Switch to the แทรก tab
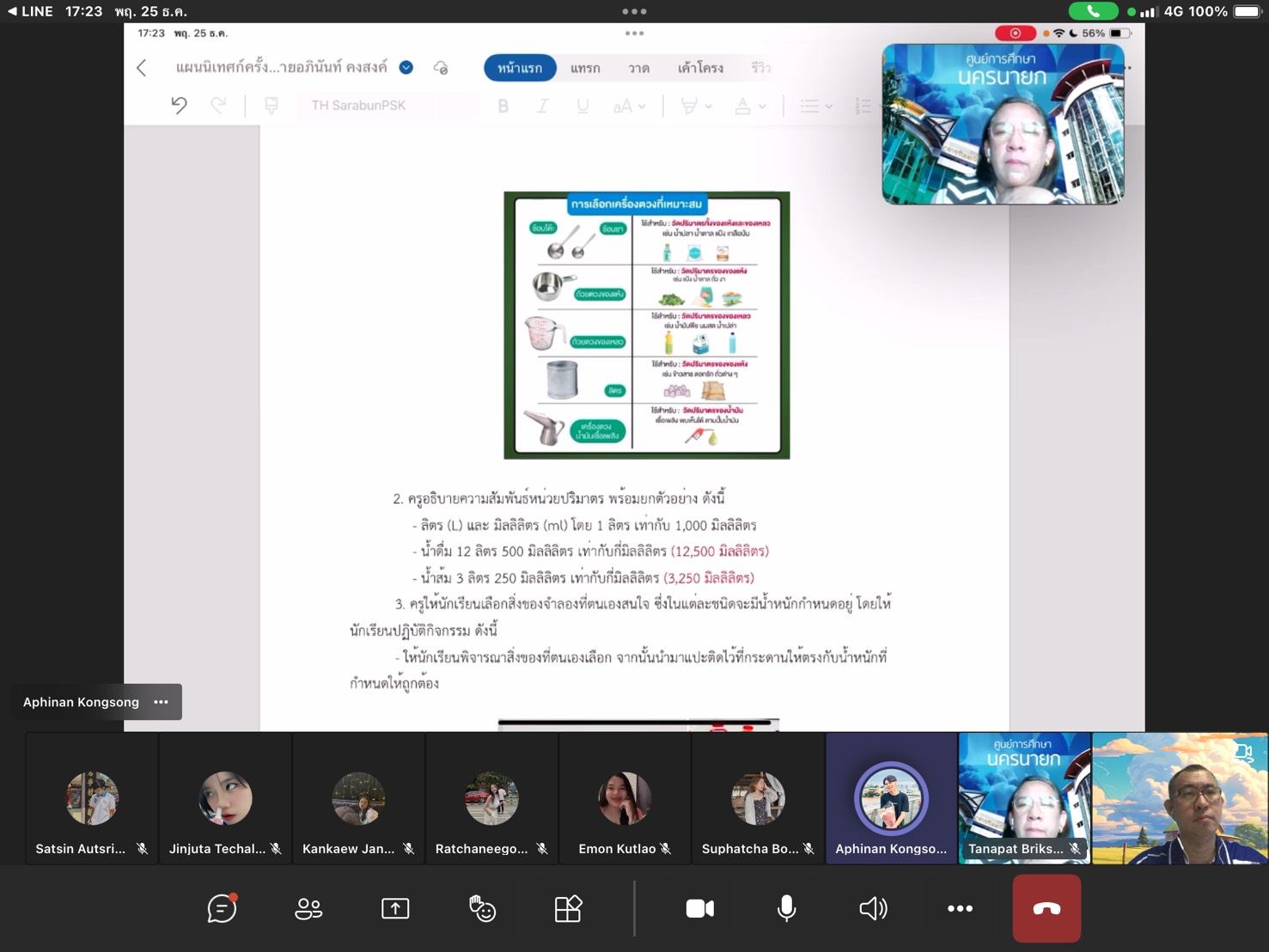This screenshot has height=952, width=1269. [585, 68]
